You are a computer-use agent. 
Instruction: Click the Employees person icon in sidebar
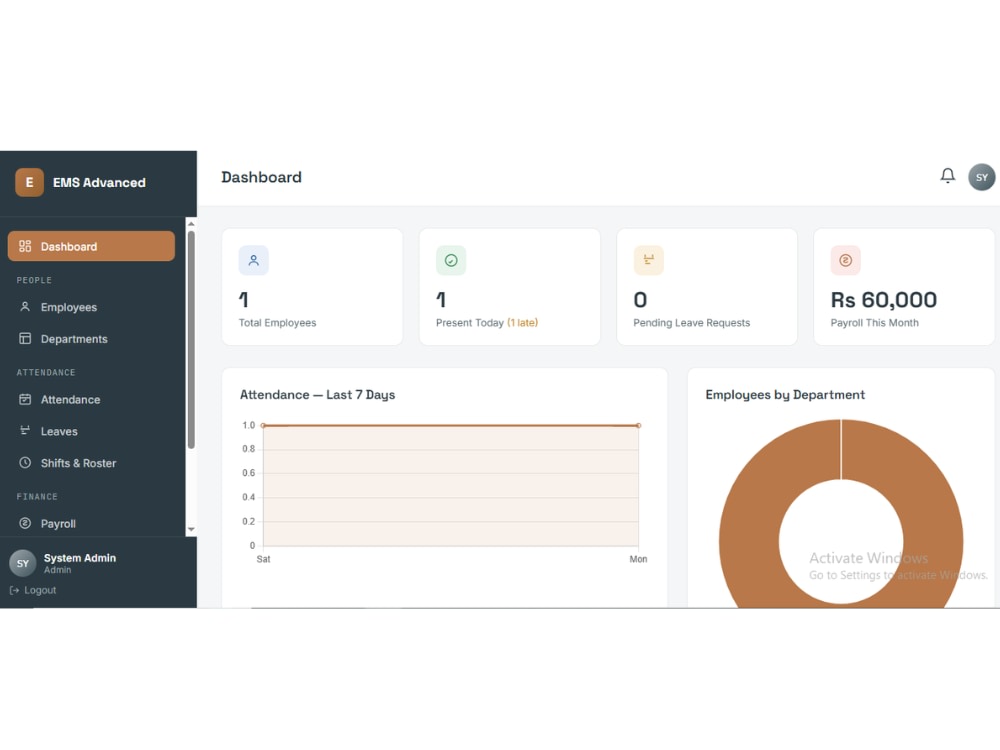[x=25, y=307]
